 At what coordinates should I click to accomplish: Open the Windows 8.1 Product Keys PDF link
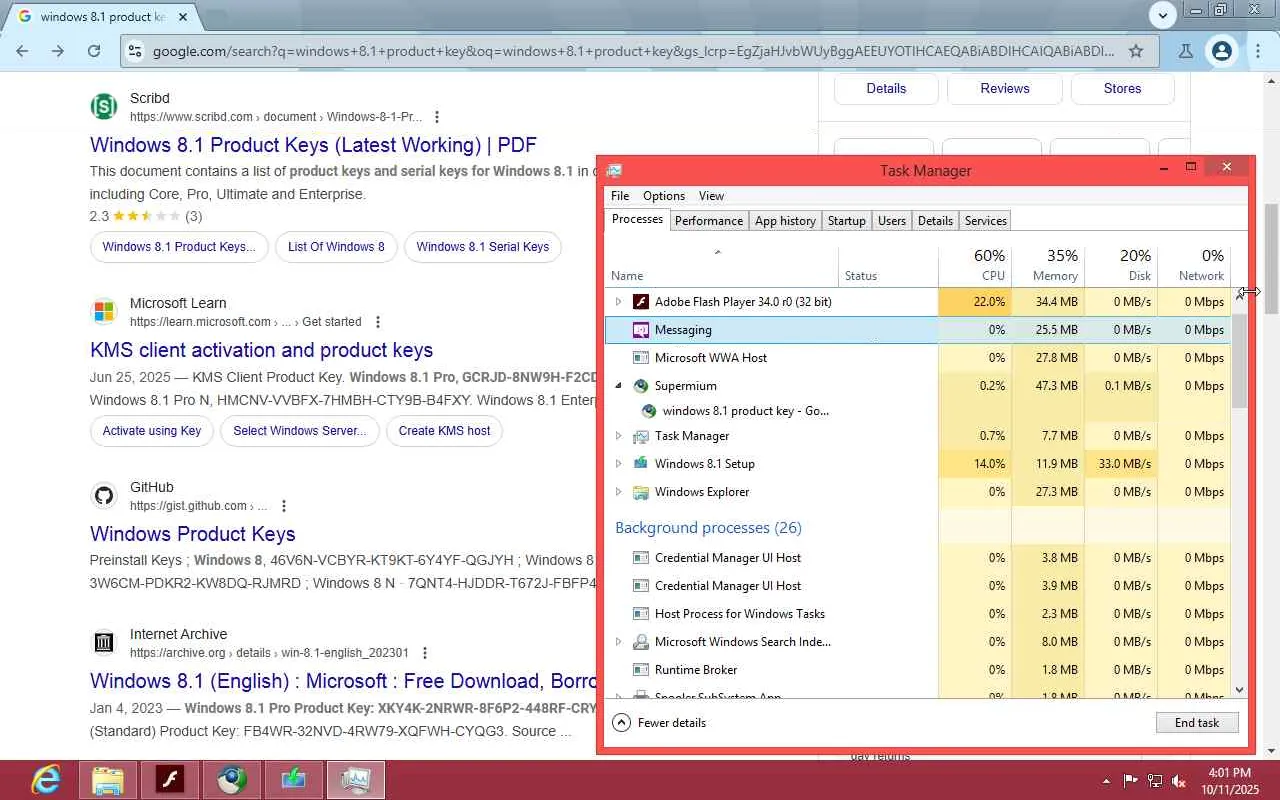click(313, 145)
